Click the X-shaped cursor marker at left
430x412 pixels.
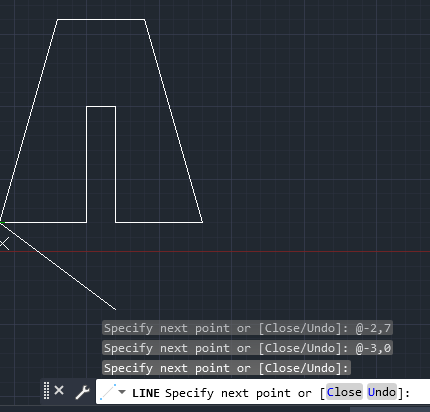click(4, 244)
